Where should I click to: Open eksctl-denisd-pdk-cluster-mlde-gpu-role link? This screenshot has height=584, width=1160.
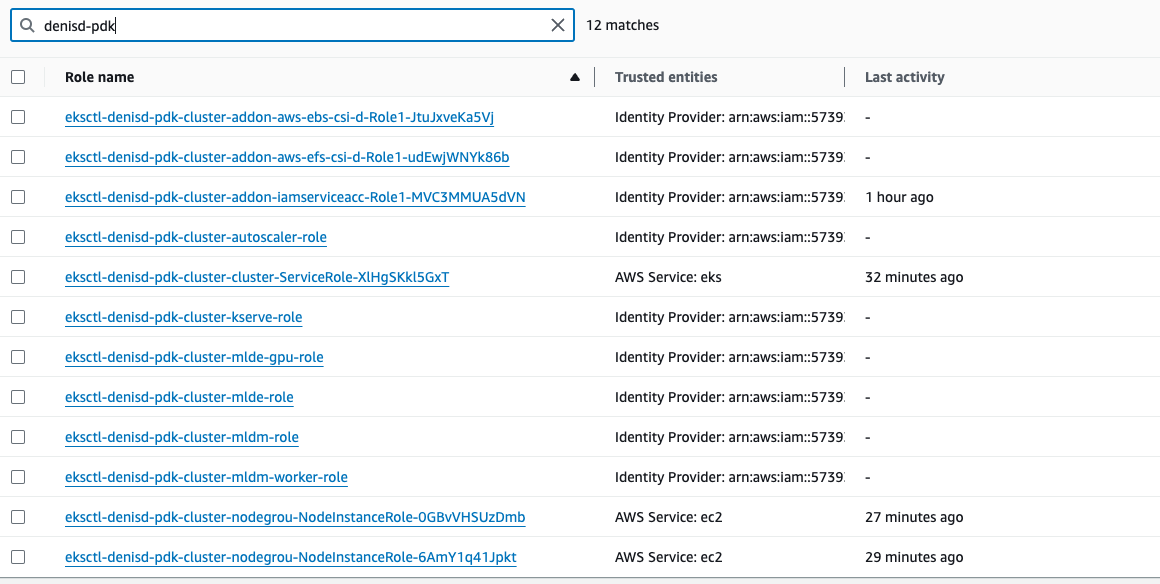(194, 357)
